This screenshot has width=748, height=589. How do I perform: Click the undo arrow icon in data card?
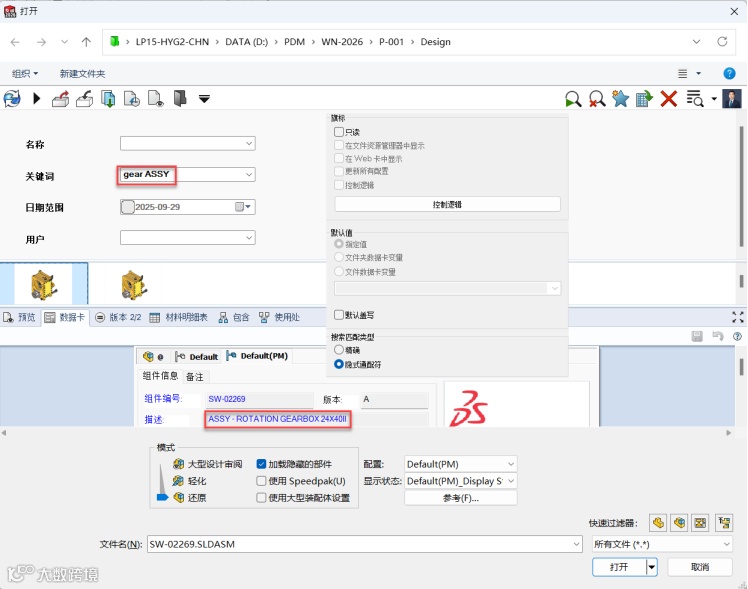717,336
